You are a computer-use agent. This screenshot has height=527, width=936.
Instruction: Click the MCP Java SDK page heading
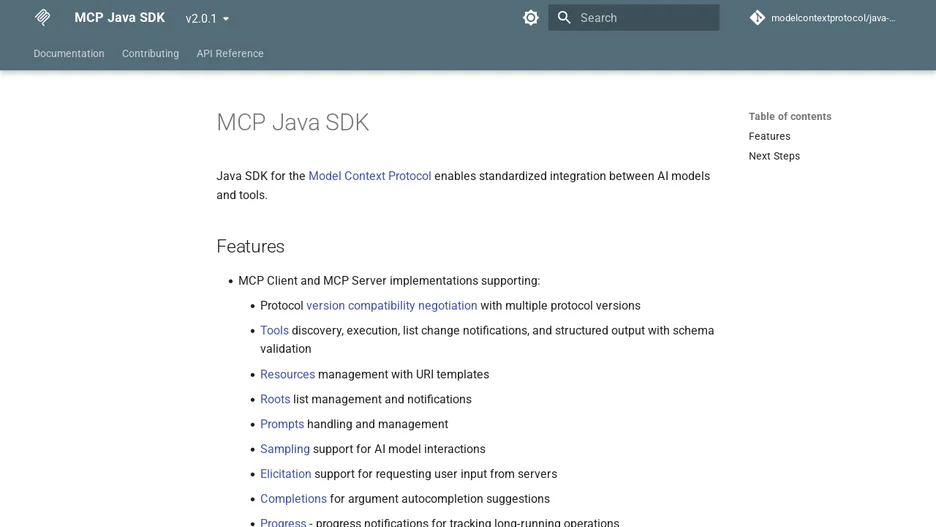[x=292, y=122]
